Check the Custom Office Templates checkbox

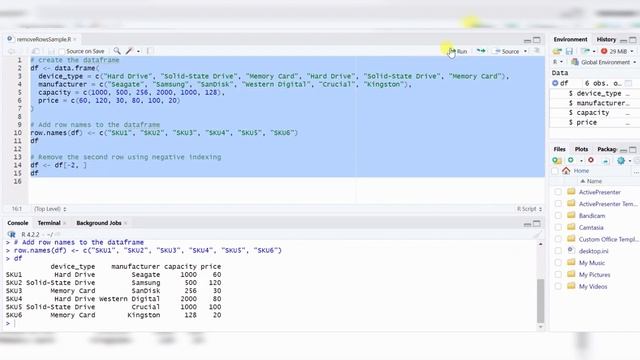558,239
